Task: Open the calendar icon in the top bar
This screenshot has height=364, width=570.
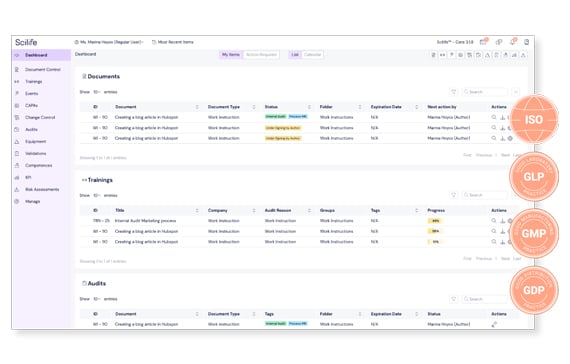Action: tap(483, 42)
